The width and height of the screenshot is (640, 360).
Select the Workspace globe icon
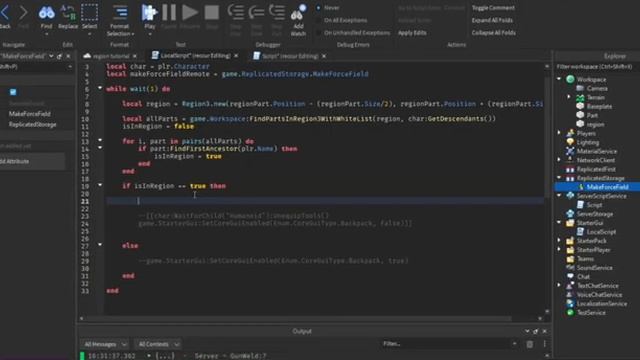570,79
